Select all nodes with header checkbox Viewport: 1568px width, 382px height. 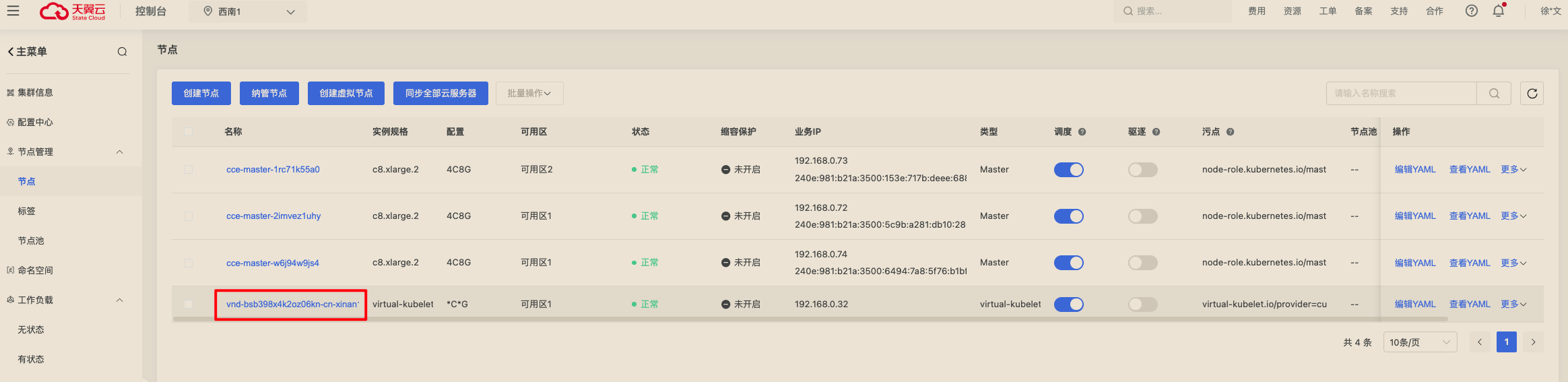click(x=189, y=132)
